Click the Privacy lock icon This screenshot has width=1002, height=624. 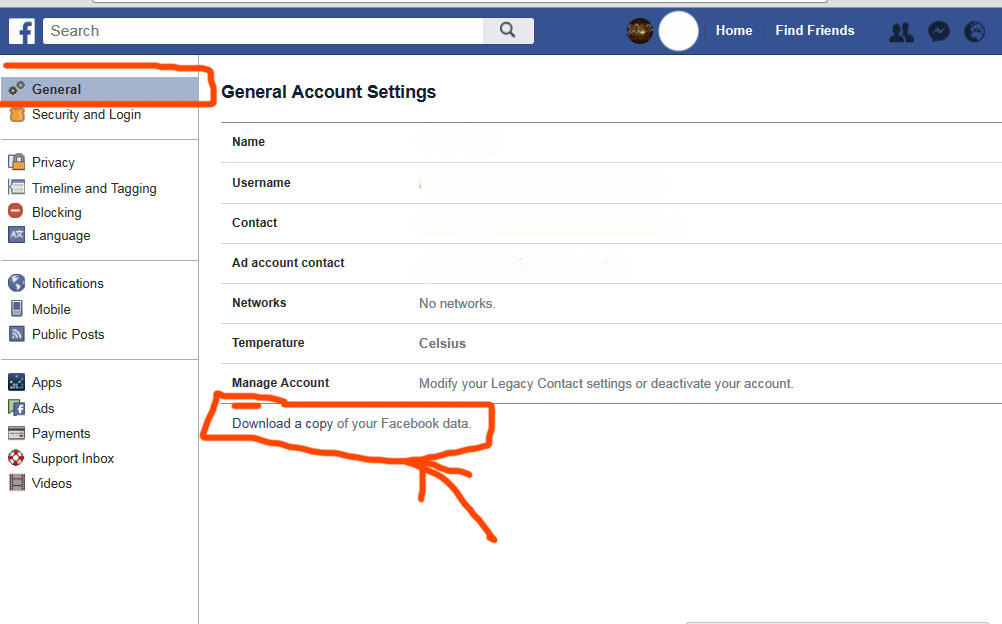coord(17,162)
